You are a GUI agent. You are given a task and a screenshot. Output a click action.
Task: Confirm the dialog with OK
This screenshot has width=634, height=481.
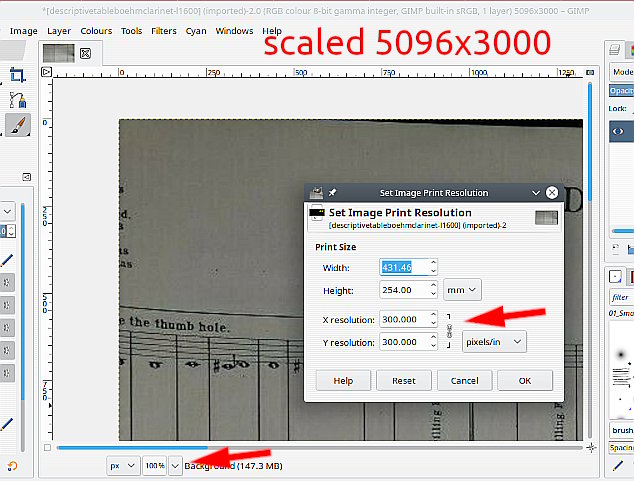525,381
